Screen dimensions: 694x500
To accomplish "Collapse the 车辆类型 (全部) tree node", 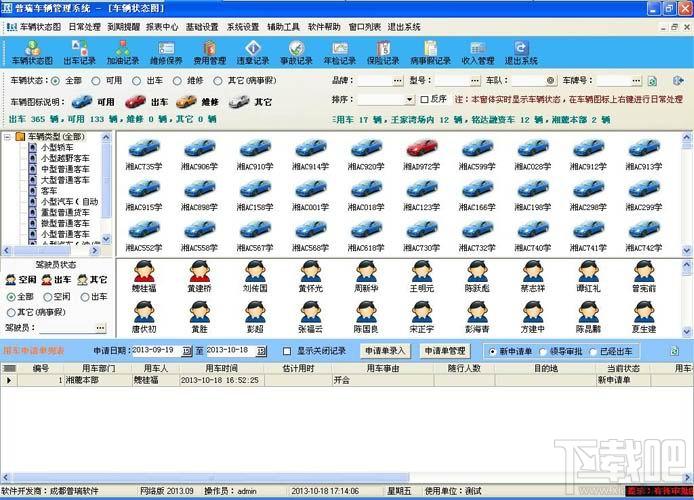I will [x=9, y=136].
